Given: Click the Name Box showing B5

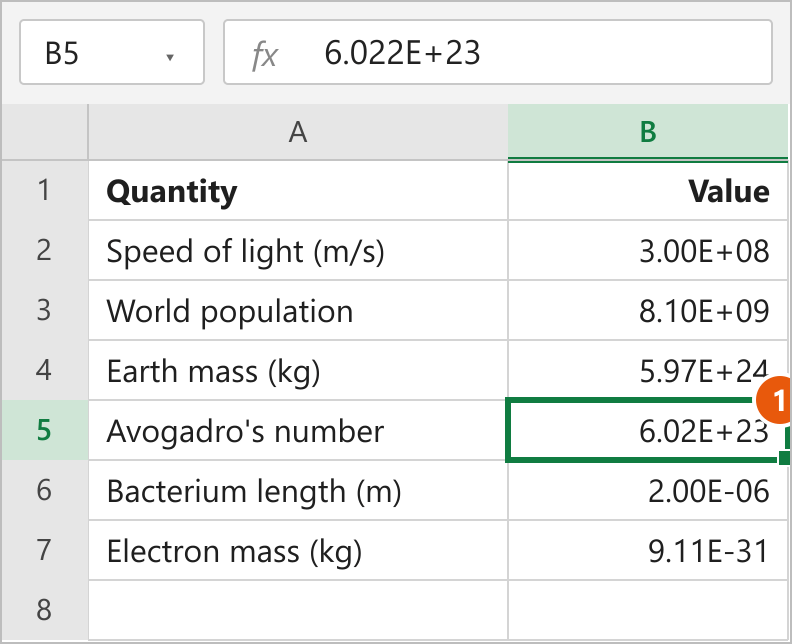Looking at the screenshot, I should pos(112,52).
